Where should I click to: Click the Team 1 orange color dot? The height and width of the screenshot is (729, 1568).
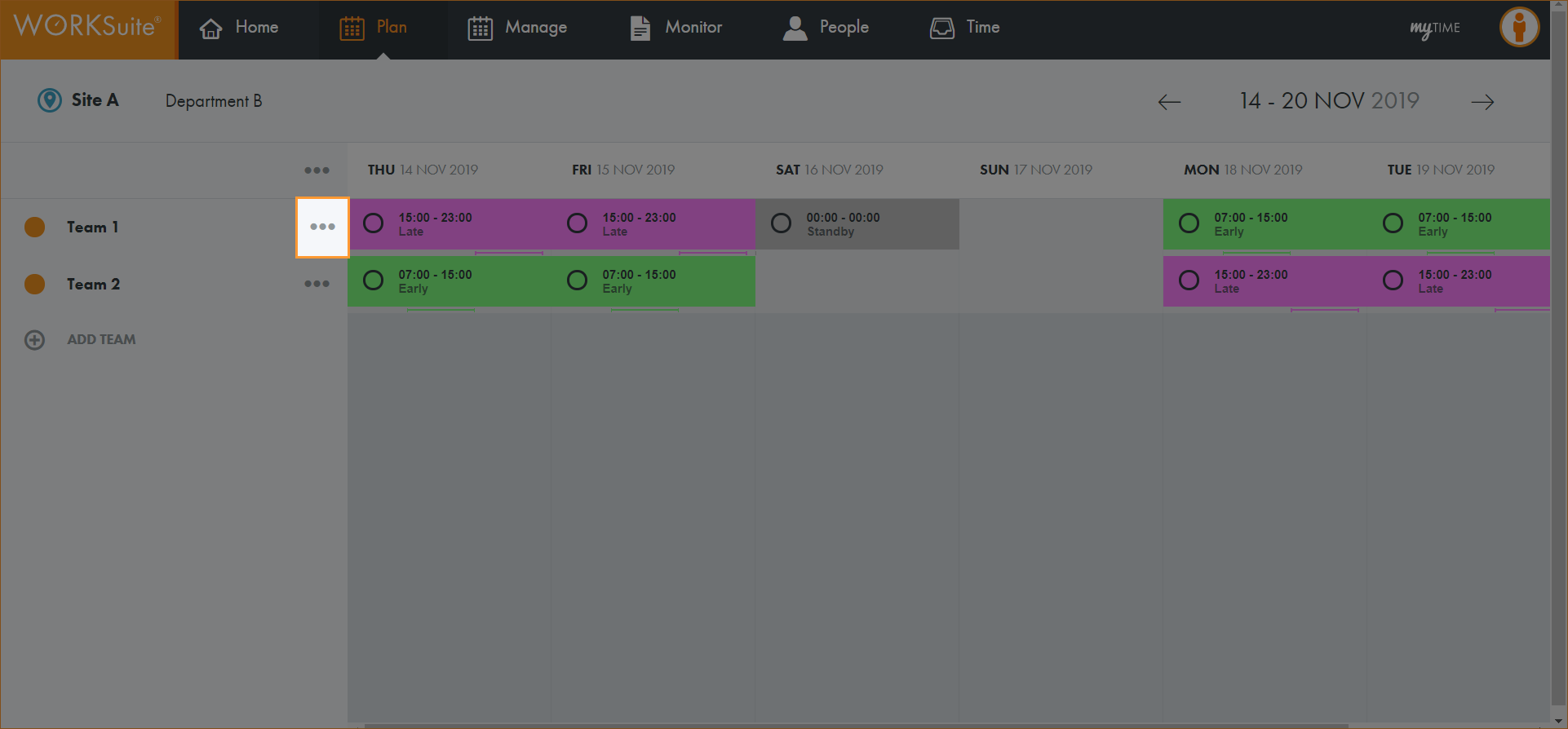[x=34, y=227]
